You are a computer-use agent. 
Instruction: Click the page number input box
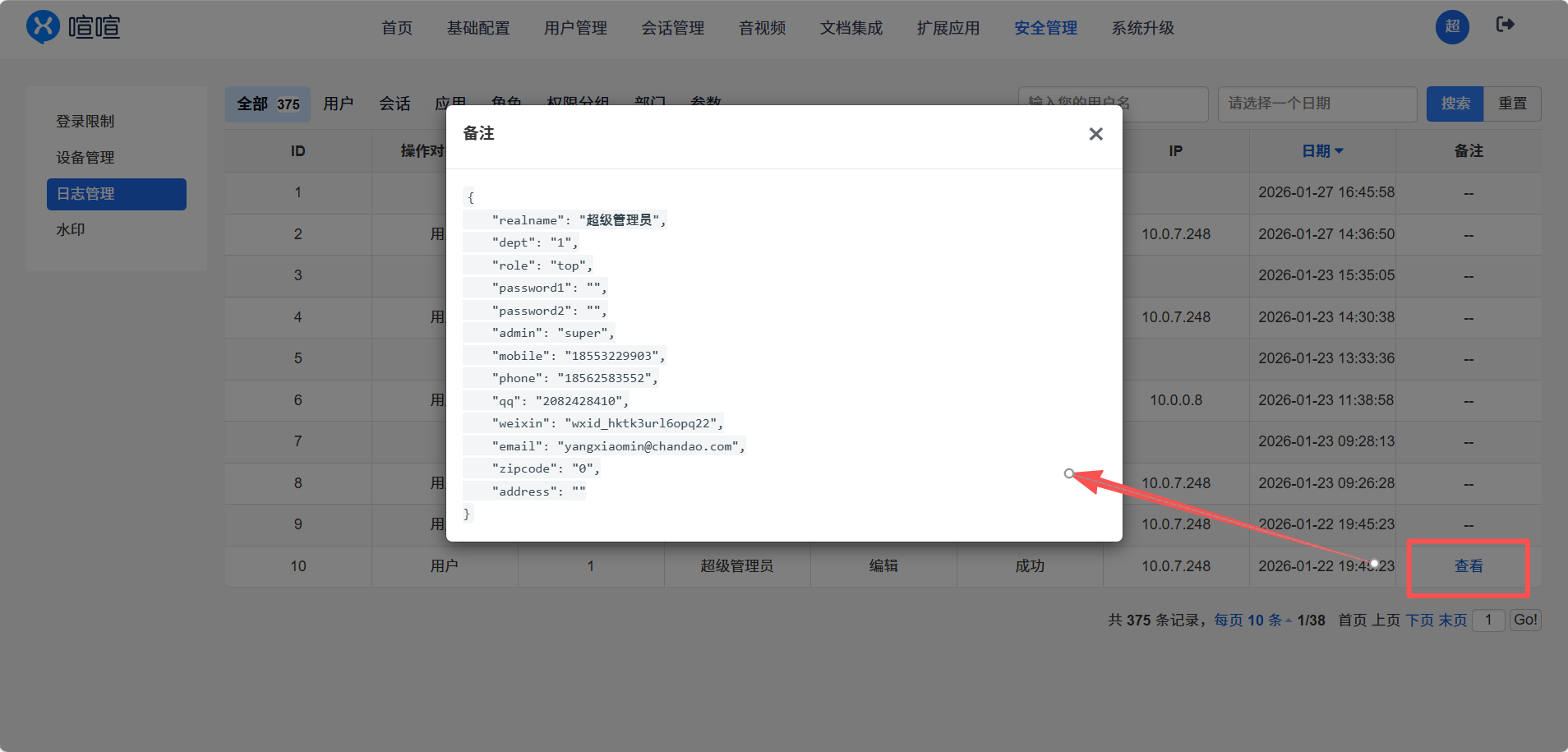1488,620
